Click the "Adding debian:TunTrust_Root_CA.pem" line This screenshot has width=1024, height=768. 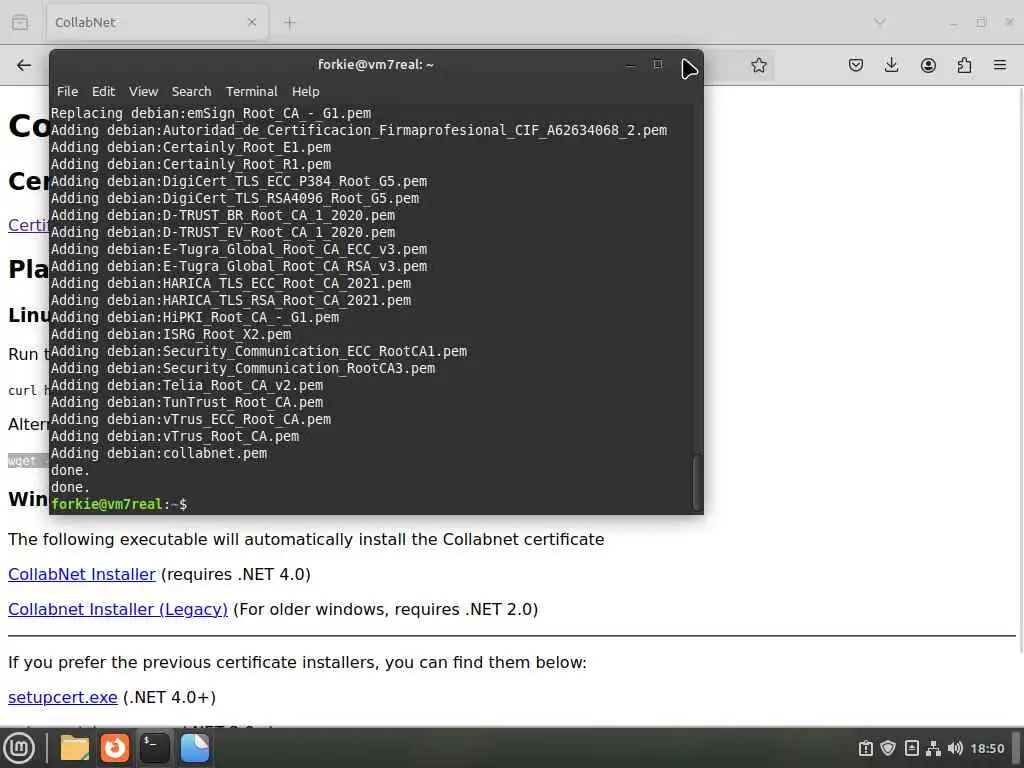tap(187, 402)
